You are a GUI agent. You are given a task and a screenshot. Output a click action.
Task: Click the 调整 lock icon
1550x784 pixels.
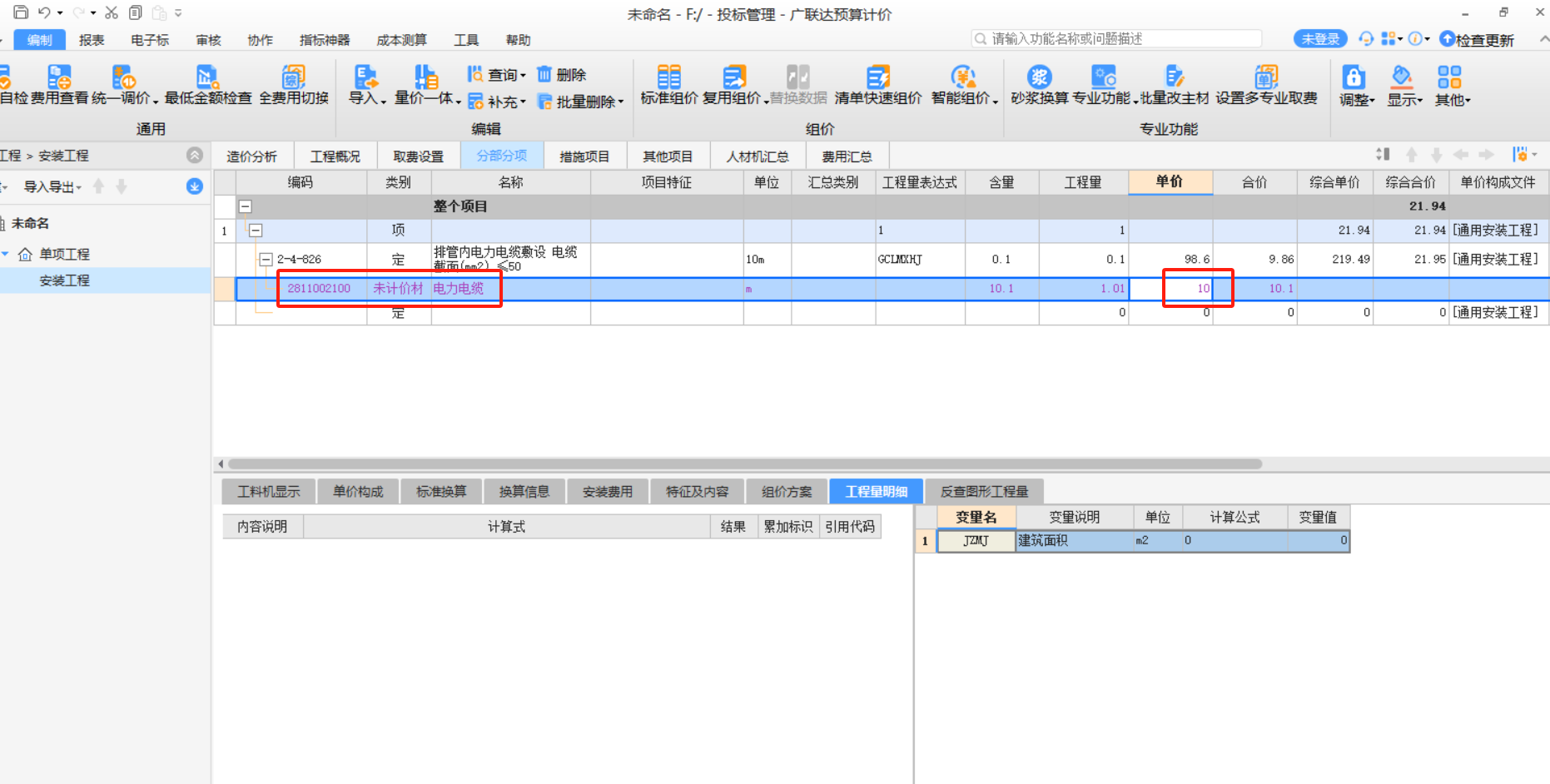click(1354, 77)
